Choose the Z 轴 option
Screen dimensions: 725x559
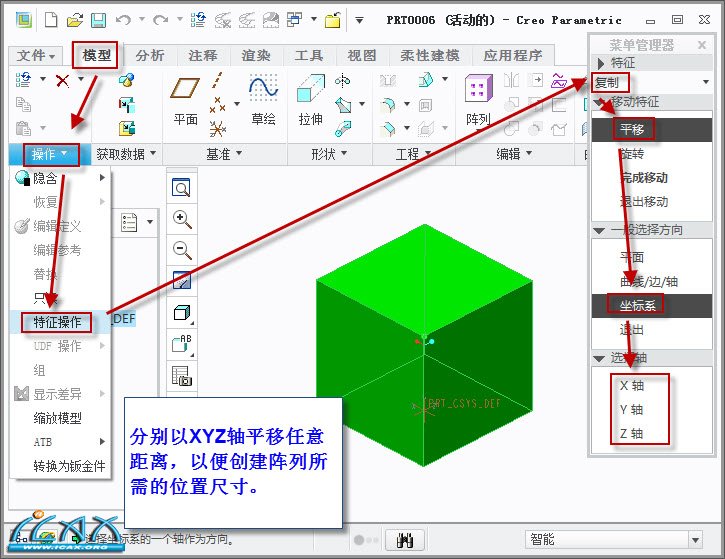pyautogui.click(x=632, y=434)
